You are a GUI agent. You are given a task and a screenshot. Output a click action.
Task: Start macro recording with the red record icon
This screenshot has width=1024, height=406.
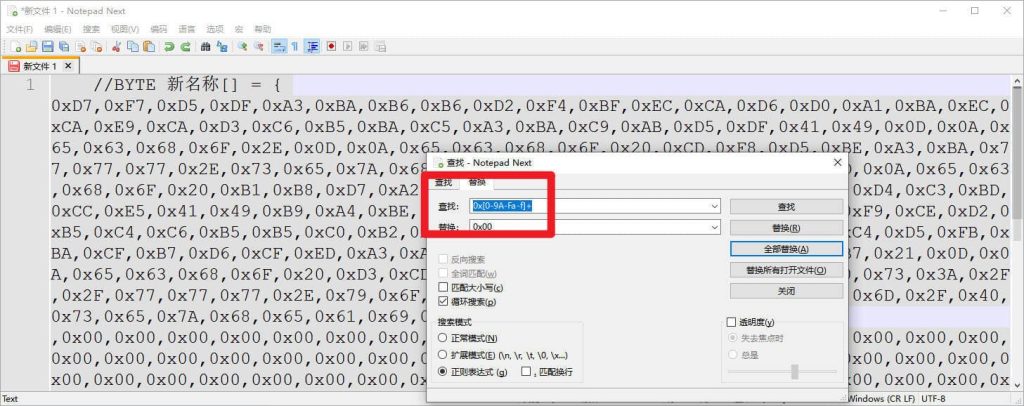[x=331, y=46]
